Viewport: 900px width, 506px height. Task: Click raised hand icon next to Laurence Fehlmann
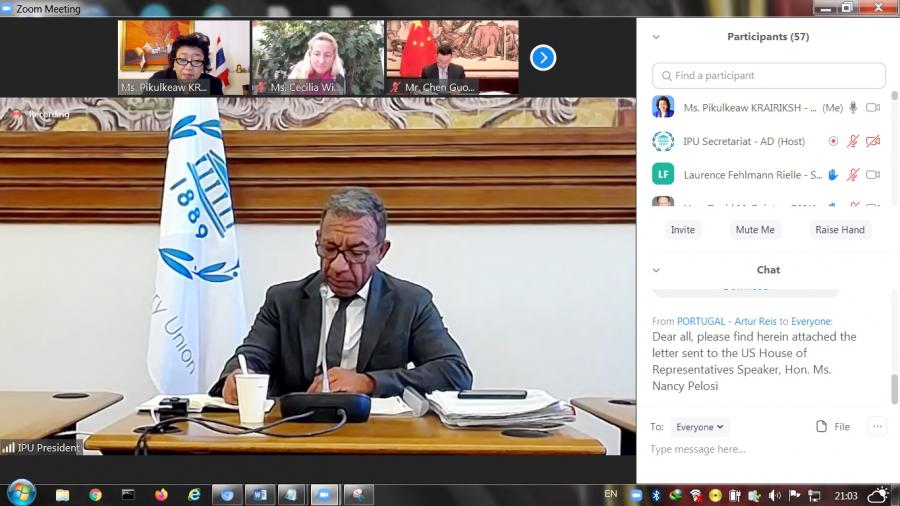(833, 175)
